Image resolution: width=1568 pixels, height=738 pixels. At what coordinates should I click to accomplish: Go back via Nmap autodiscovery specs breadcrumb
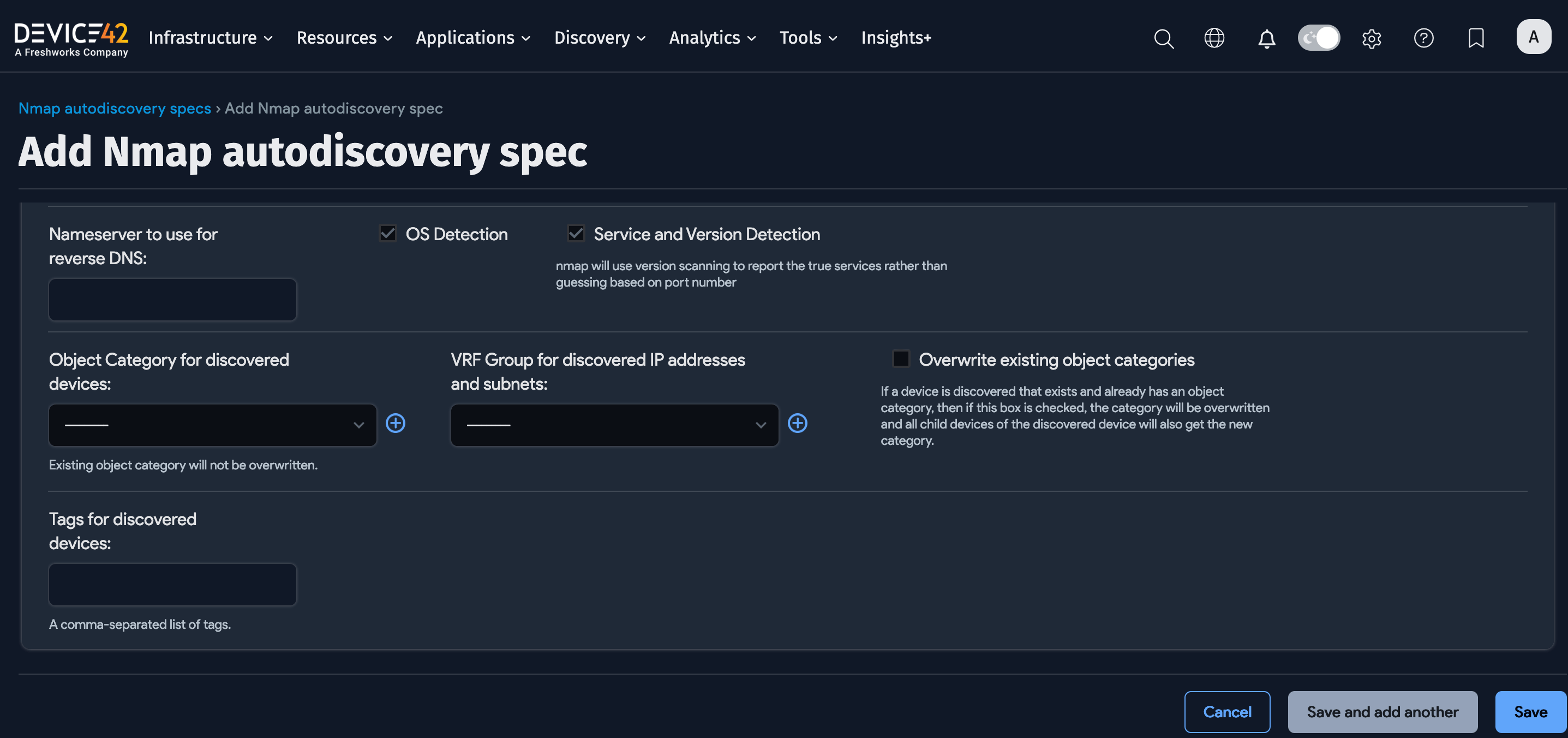coord(115,108)
